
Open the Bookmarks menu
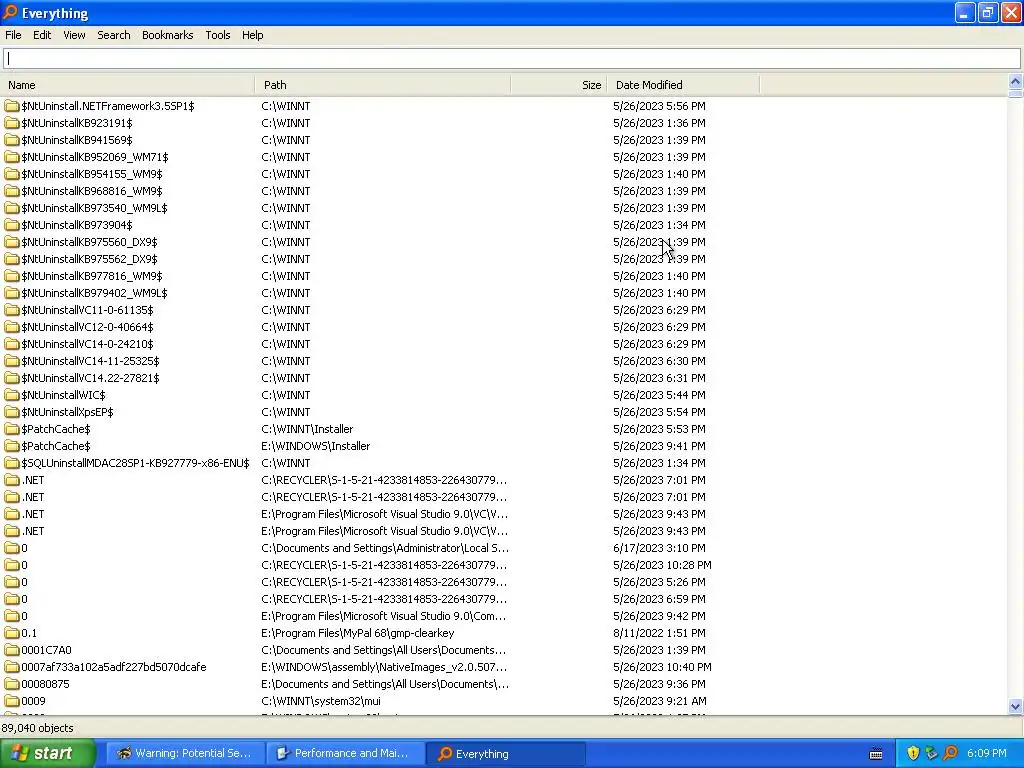click(x=167, y=35)
